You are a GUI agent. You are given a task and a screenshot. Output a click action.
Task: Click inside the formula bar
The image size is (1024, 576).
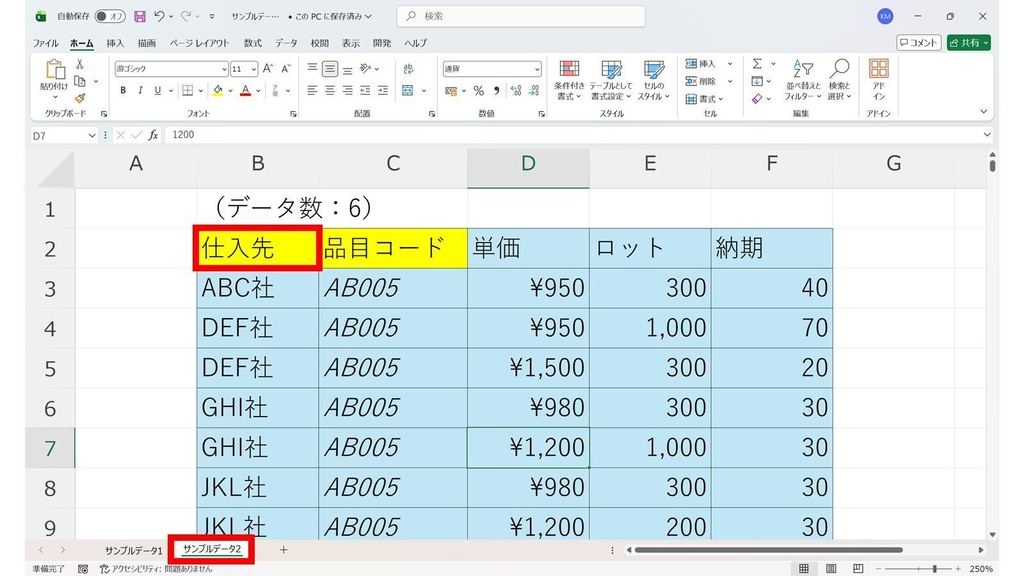click(300, 135)
